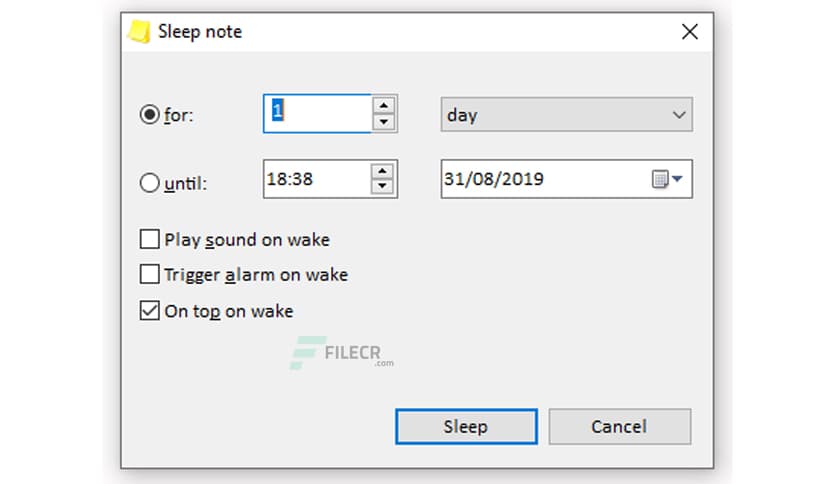Enable Play sound on wake
836x484 pixels.
pyautogui.click(x=150, y=240)
